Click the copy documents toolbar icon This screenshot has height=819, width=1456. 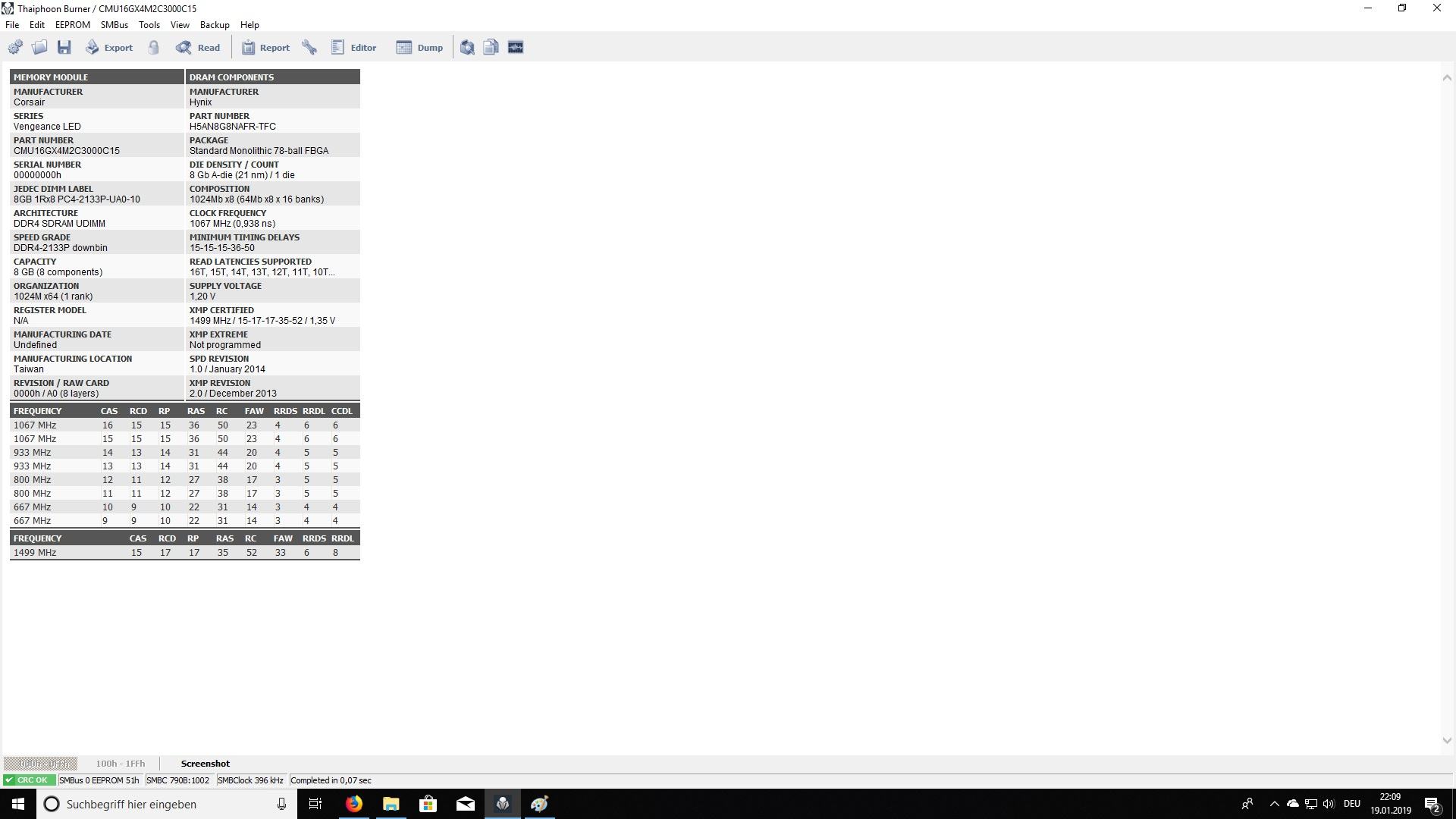coord(491,48)
